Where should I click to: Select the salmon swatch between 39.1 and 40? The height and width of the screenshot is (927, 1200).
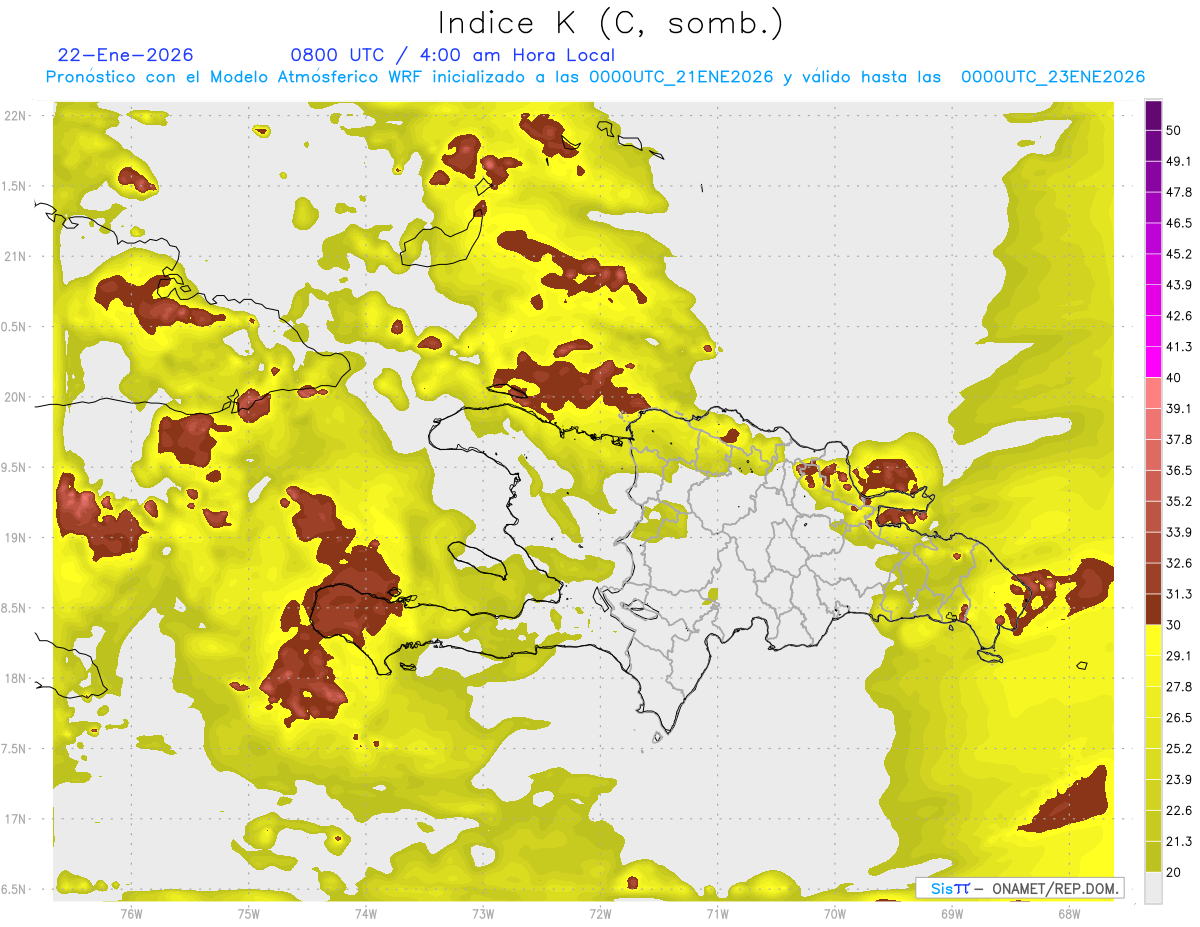pyautogui.click(x=1154, y=393)
